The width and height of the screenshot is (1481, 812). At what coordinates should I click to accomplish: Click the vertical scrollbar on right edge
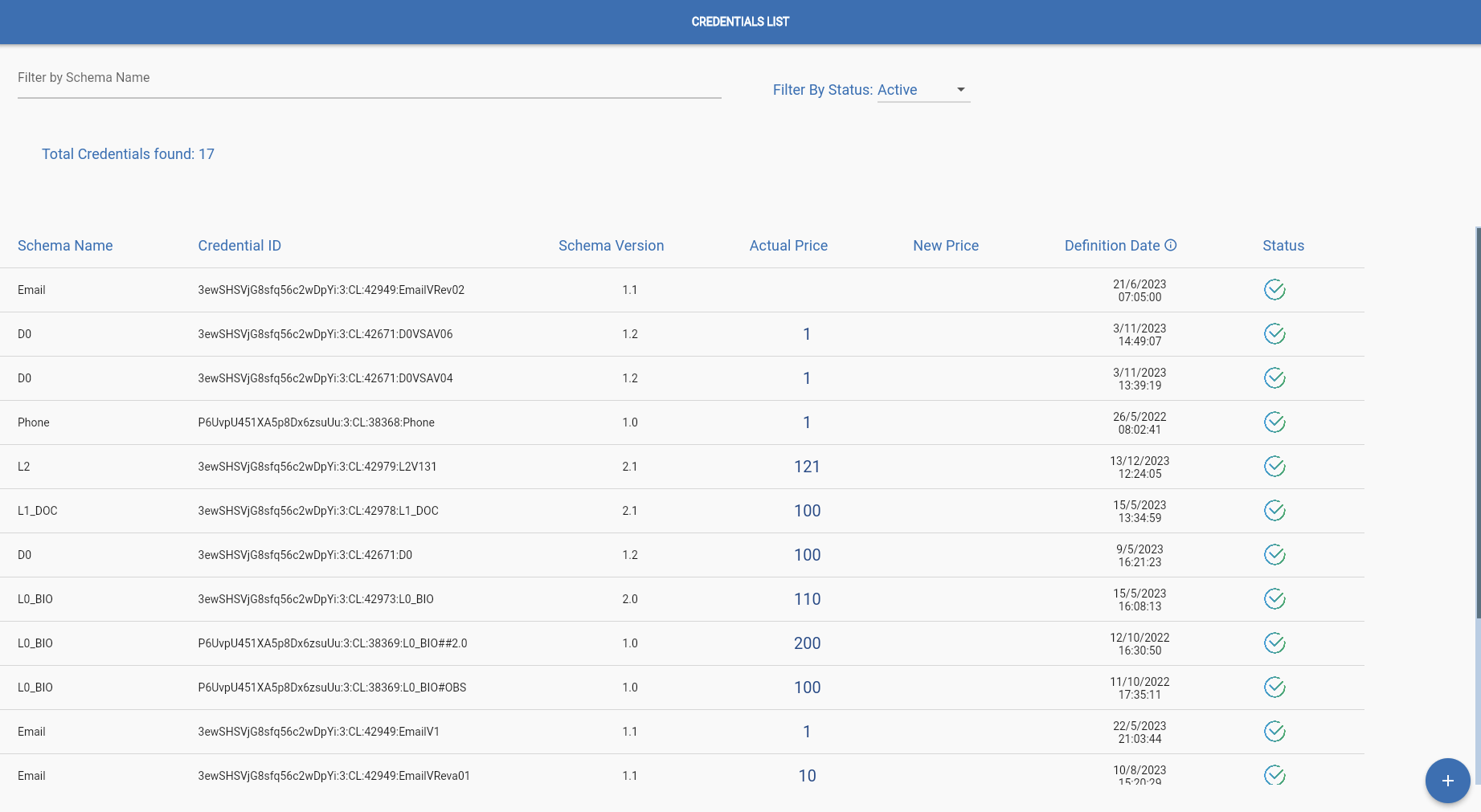click(x=1478, y=423)
